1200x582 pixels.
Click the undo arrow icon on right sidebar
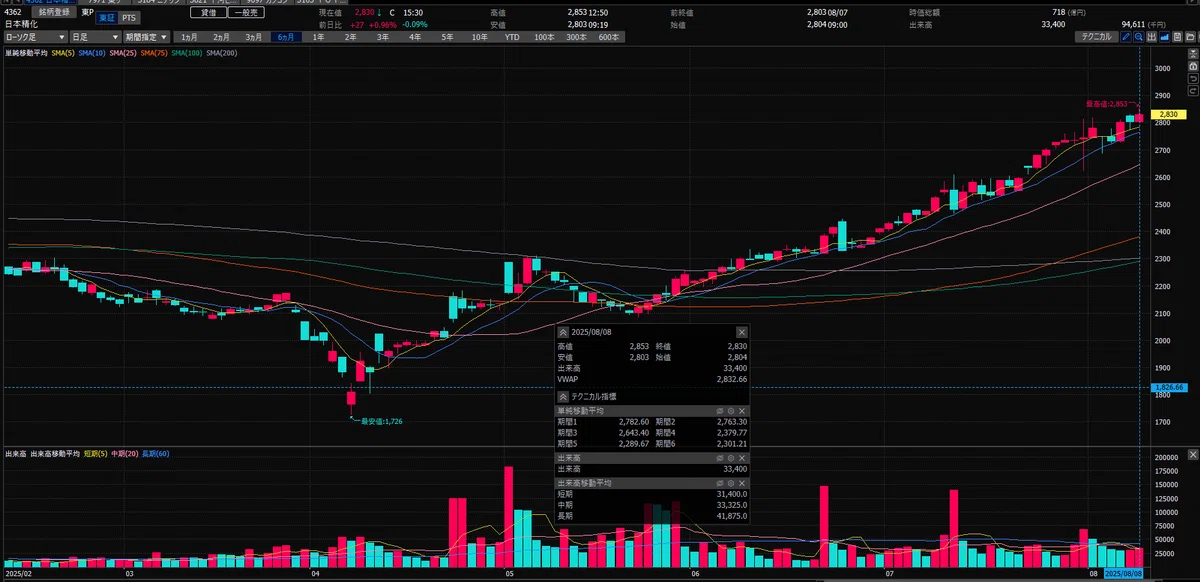pyautogui.click(x=1193, y=79)
